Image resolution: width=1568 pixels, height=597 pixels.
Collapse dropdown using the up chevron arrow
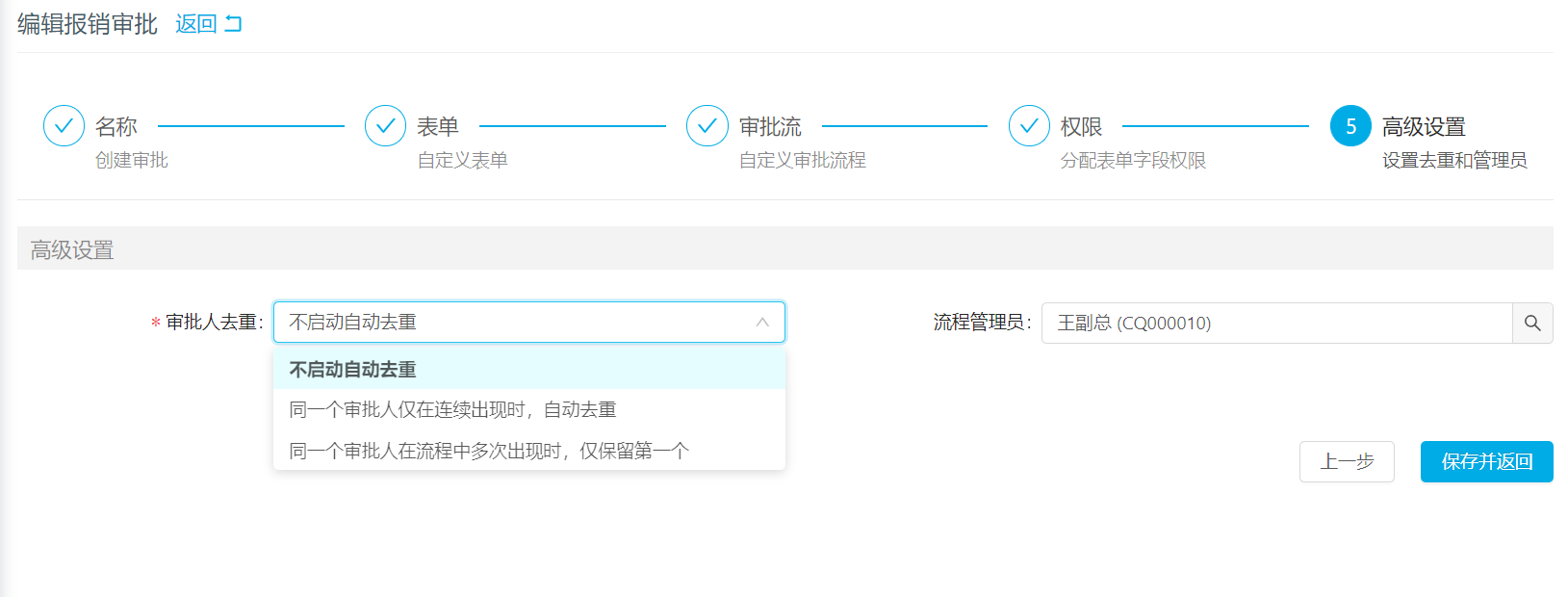(762, 323)
